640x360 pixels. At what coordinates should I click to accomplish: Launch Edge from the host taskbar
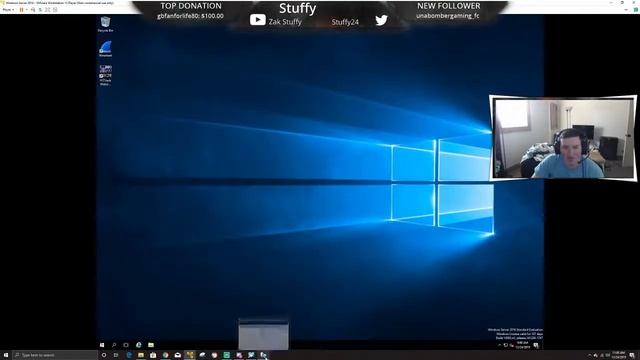[129, 355]
